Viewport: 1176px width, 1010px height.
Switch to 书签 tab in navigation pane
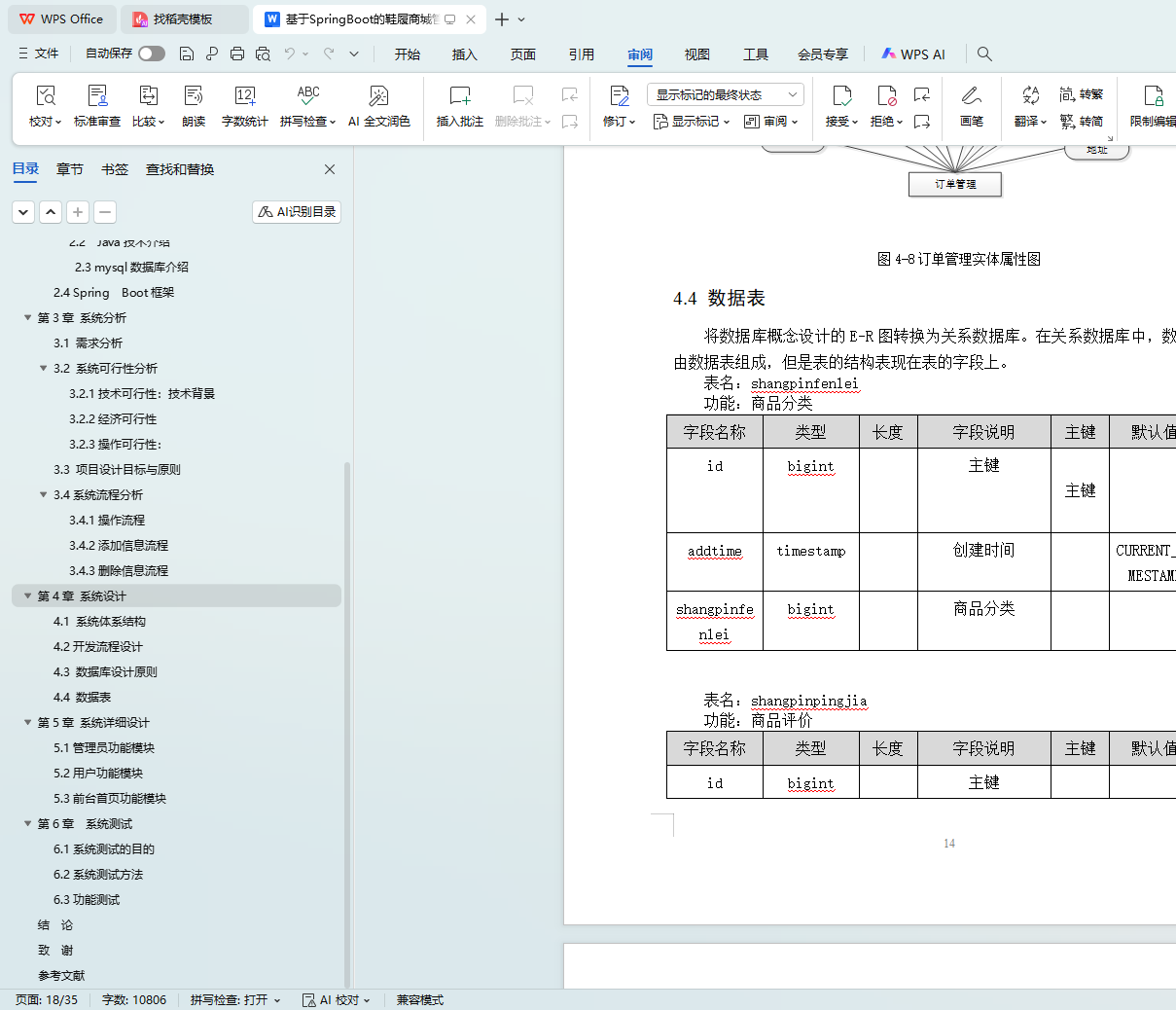pos(115,169)
